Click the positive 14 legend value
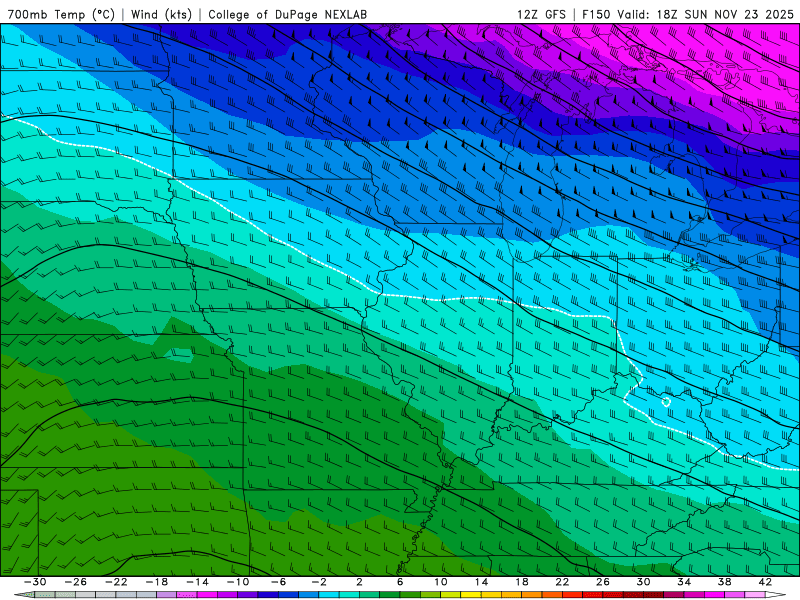Screen dimensions: 800x600 pos(481,582)
